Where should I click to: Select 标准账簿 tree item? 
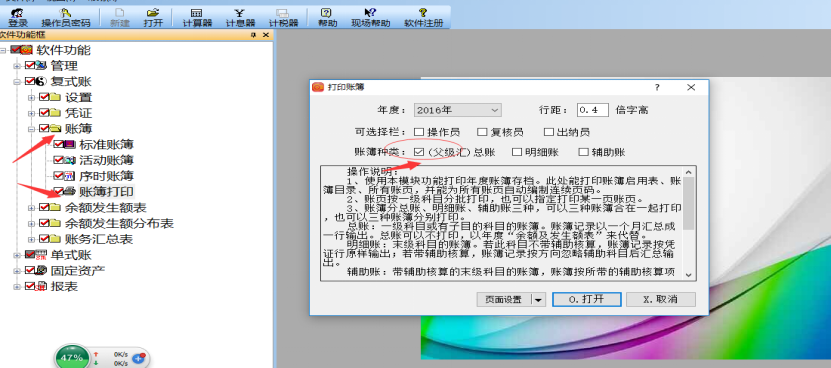(x=107, y=144)
